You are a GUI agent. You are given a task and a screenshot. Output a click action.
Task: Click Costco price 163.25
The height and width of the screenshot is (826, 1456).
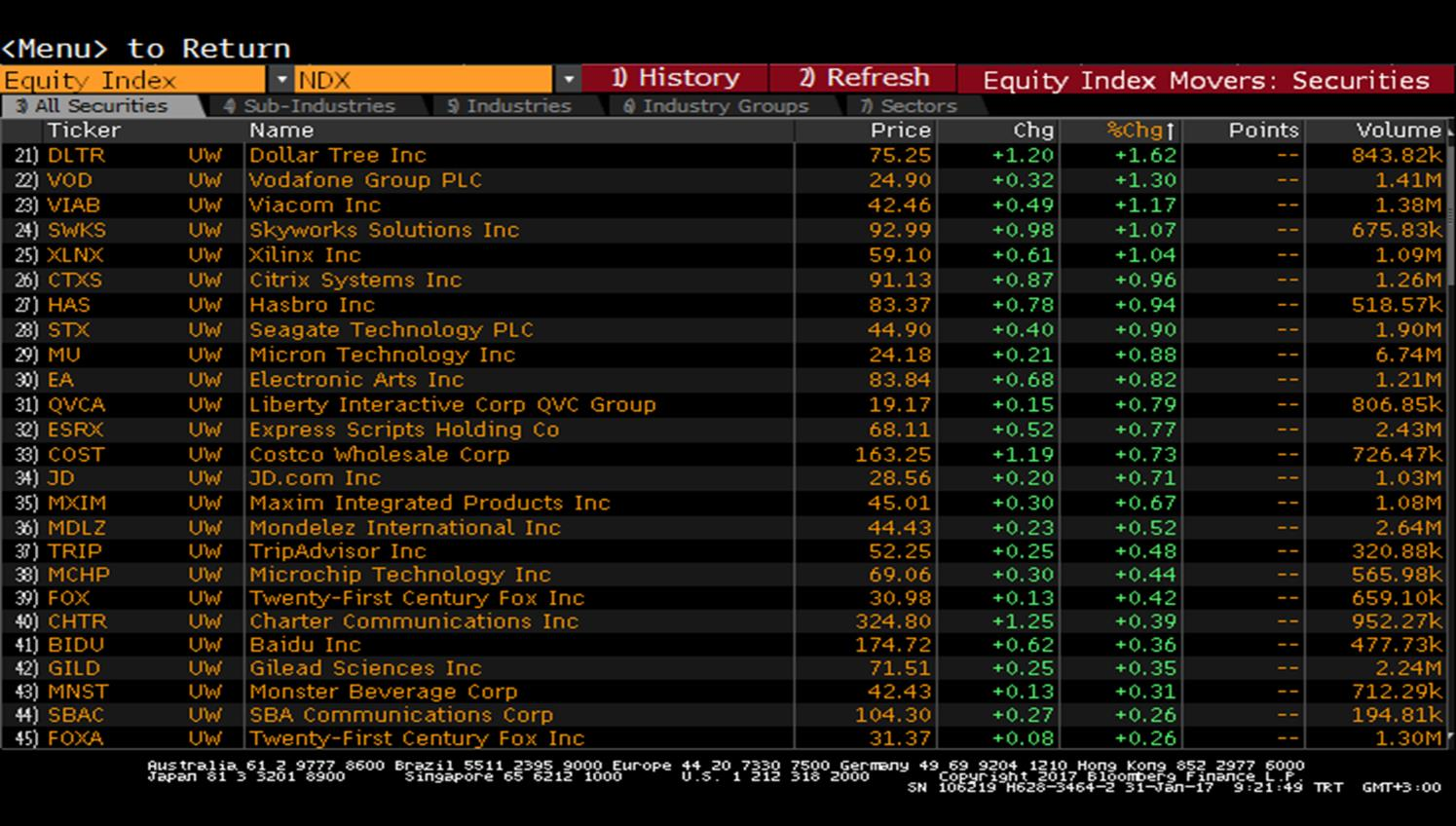(x=893, y=455)
